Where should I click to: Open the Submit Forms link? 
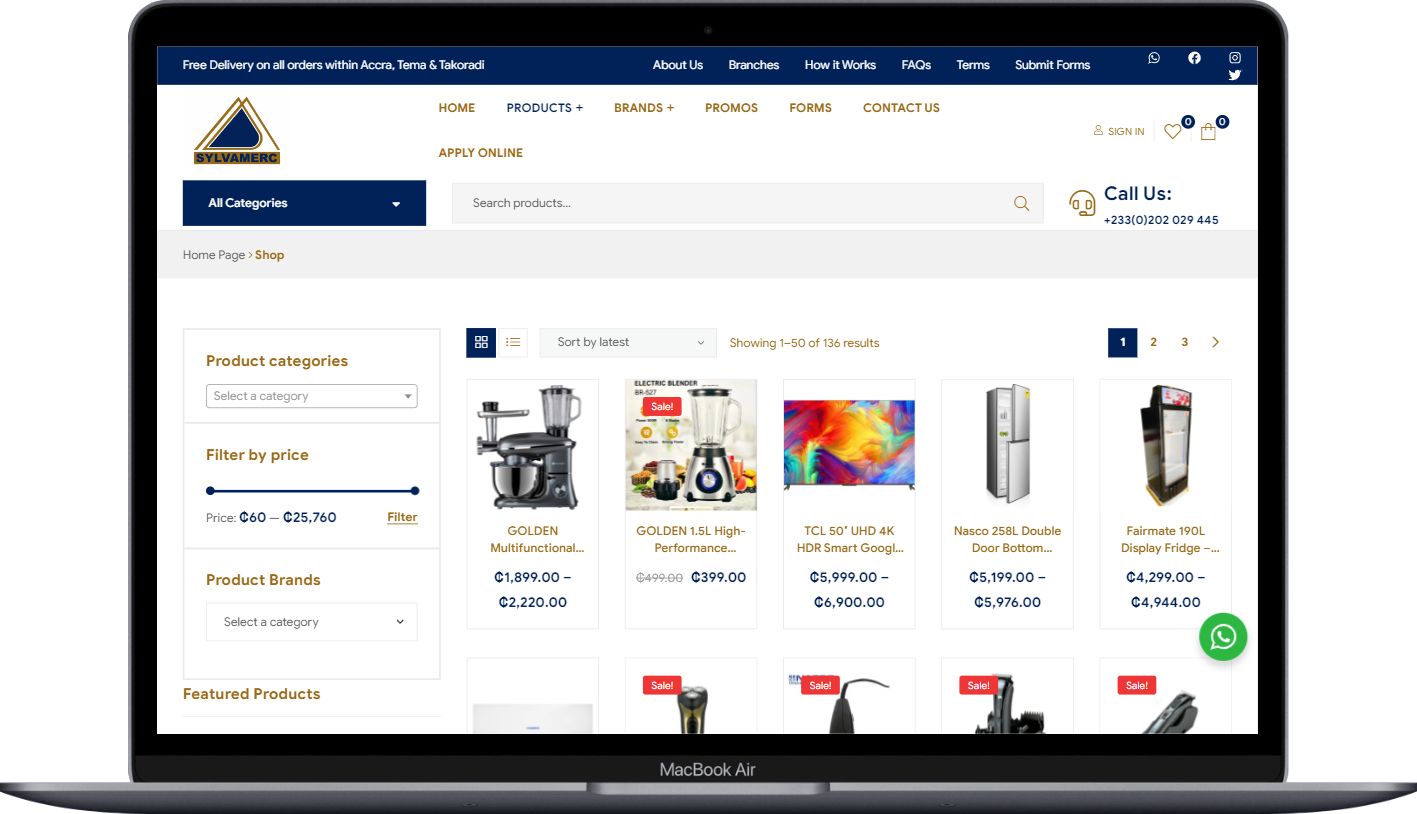click(1052, 65)
